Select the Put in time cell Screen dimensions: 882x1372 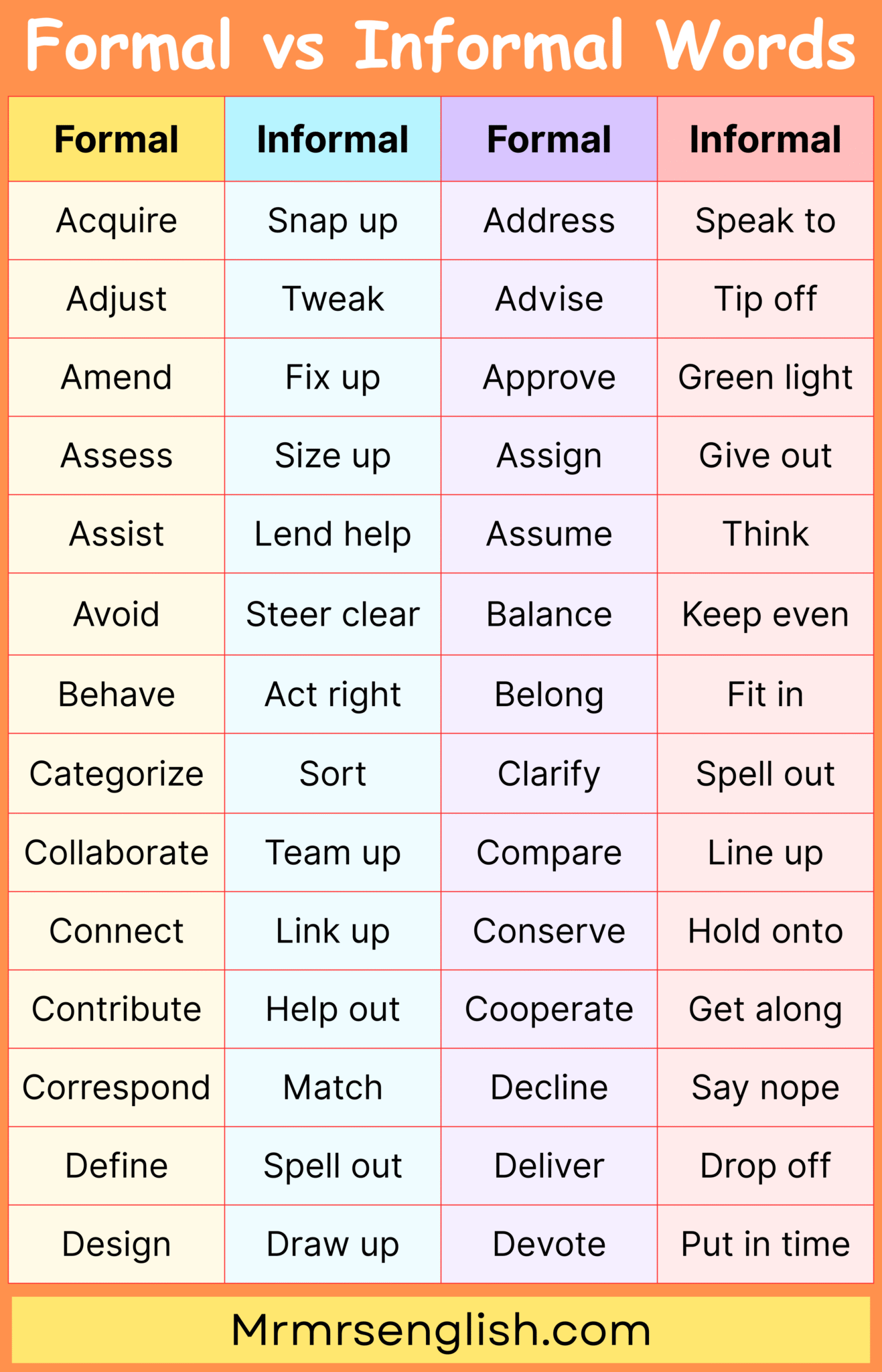(x=765, y=1244)
